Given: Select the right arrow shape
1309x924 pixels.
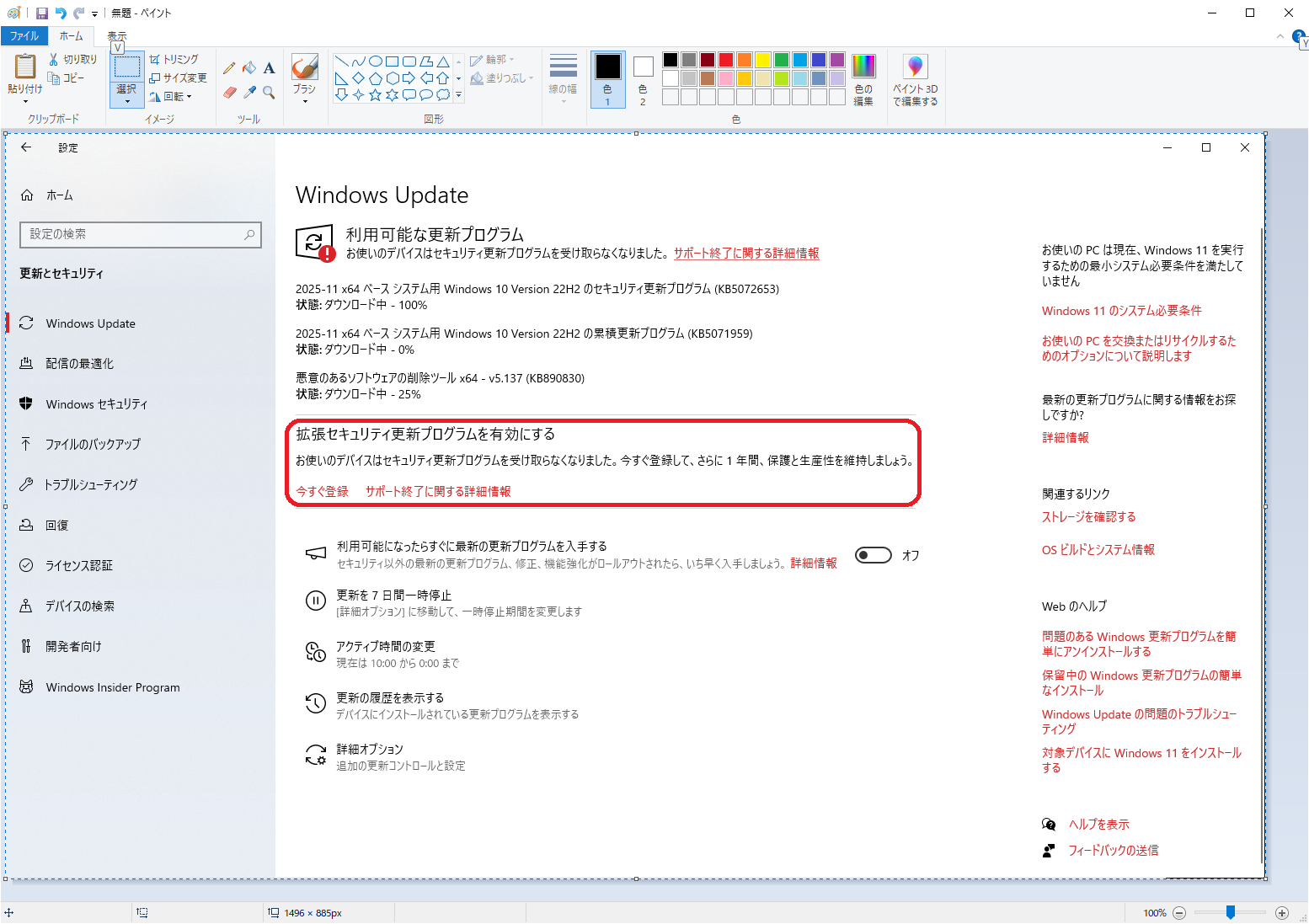Looking at the screenshot, I should point(409,77).
